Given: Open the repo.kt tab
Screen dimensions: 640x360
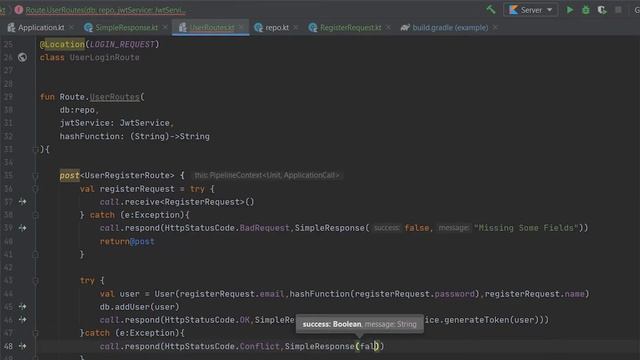Looking at the screenshot, I should (277, 27).
